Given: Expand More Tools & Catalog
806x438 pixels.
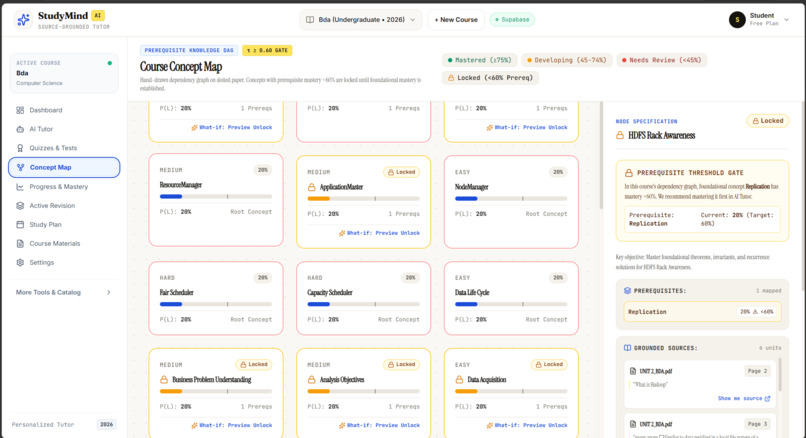Looking at the screenshot, I should click(64, 292).
